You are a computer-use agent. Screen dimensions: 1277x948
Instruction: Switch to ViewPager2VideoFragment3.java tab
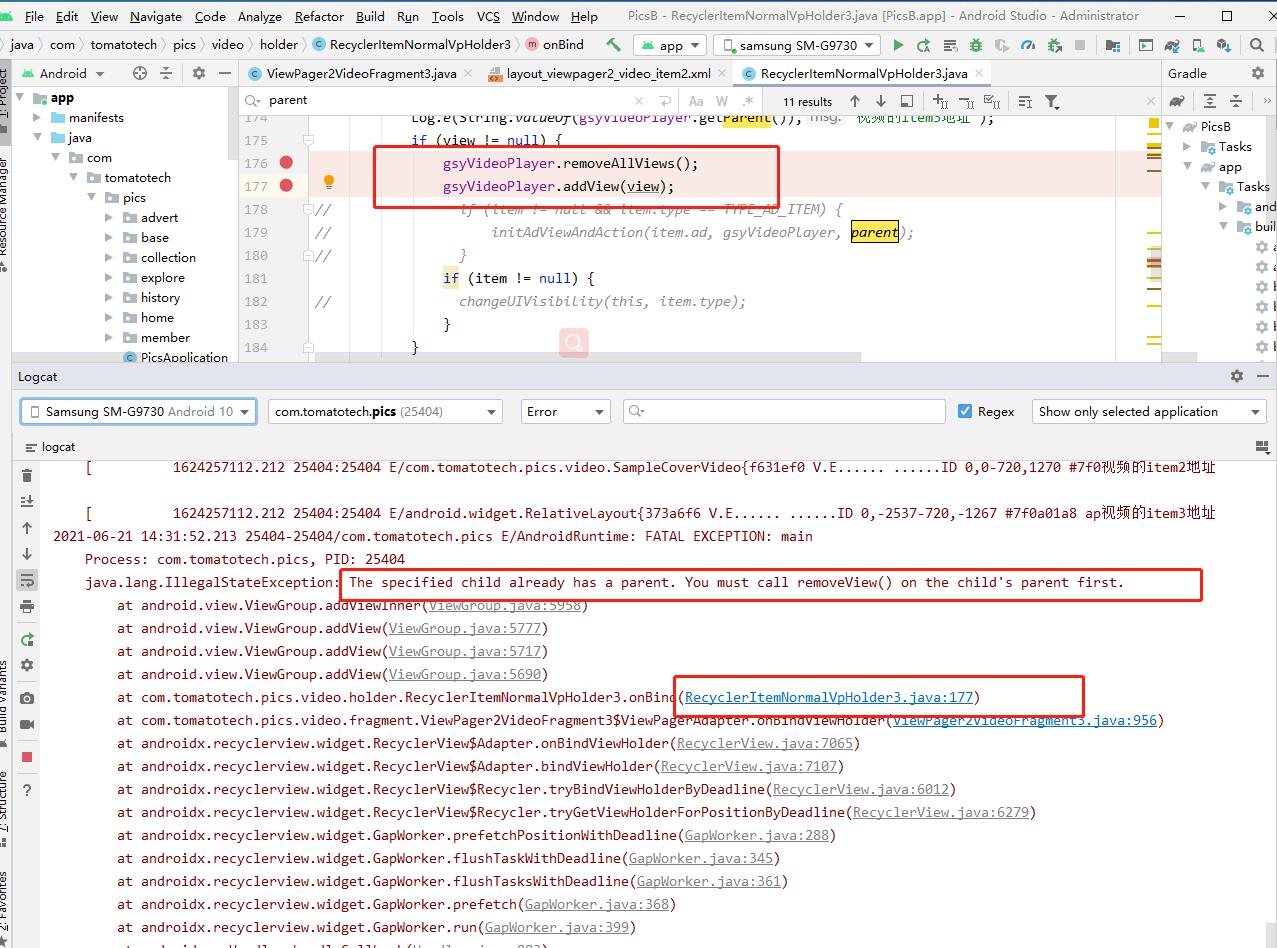pos(361,73)
